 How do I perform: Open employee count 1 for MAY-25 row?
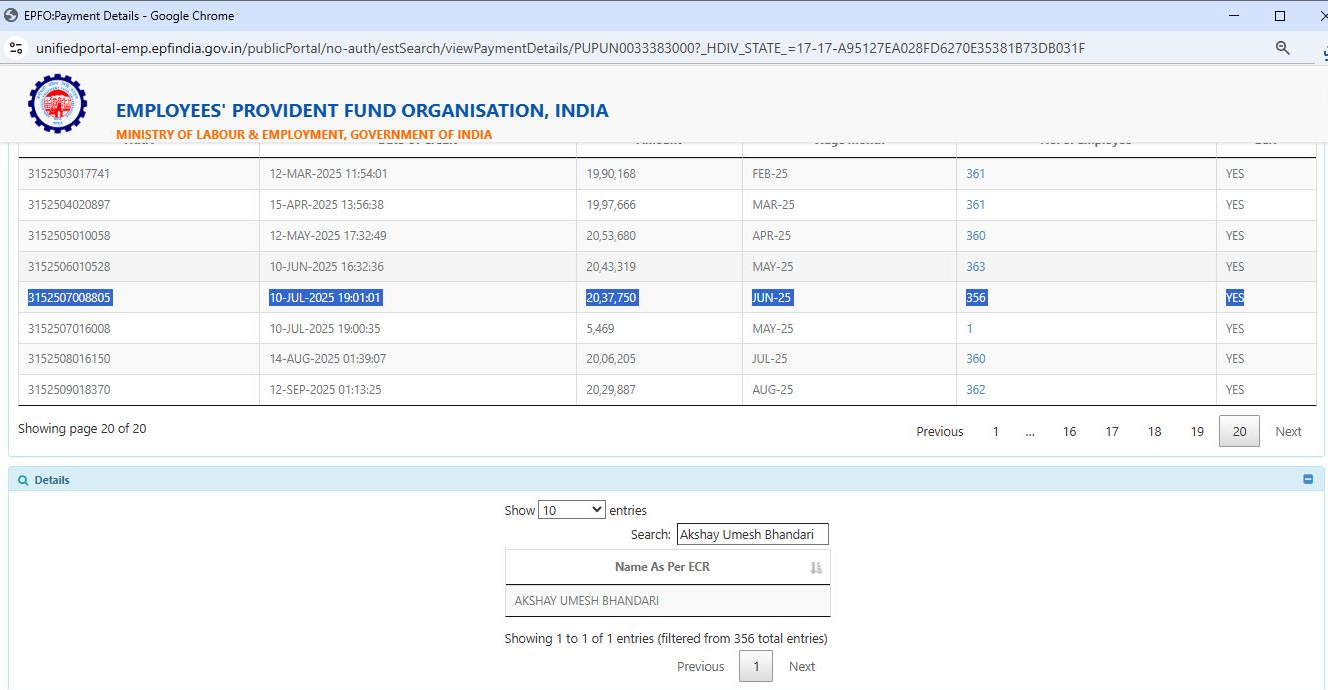click(x=969, y=329)
